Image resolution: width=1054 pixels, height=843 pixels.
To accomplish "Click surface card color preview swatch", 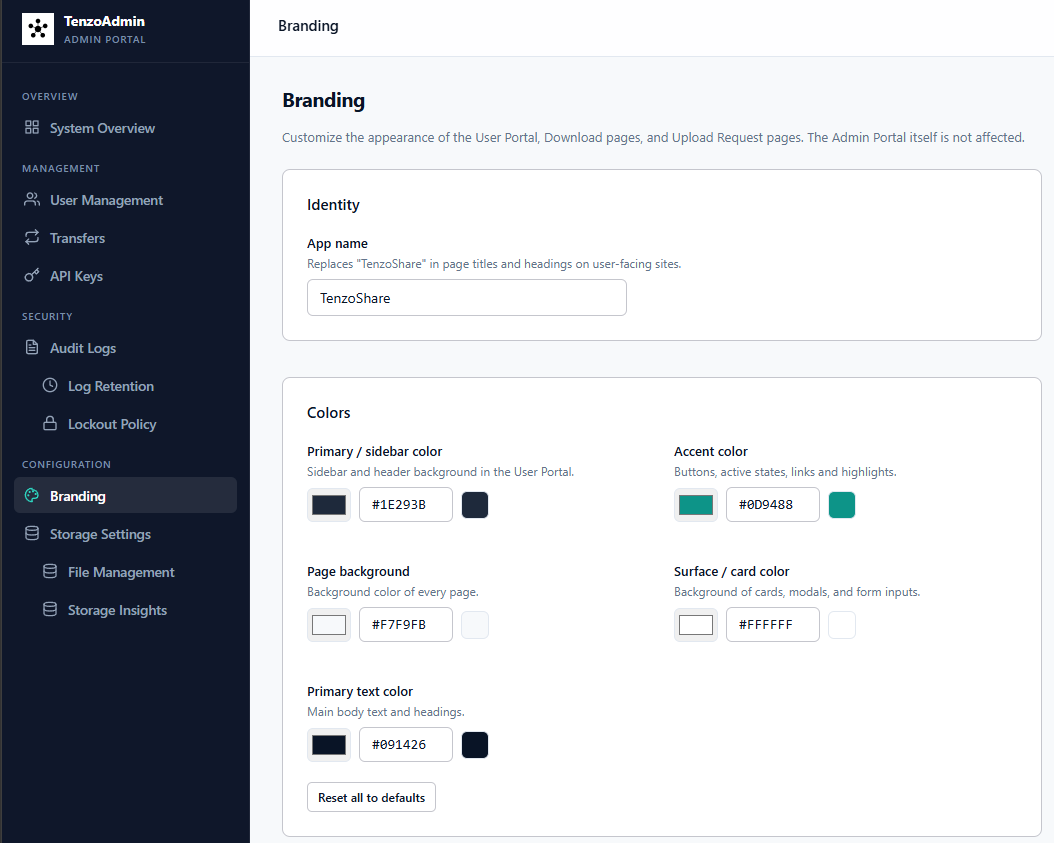I will (842, 625).
